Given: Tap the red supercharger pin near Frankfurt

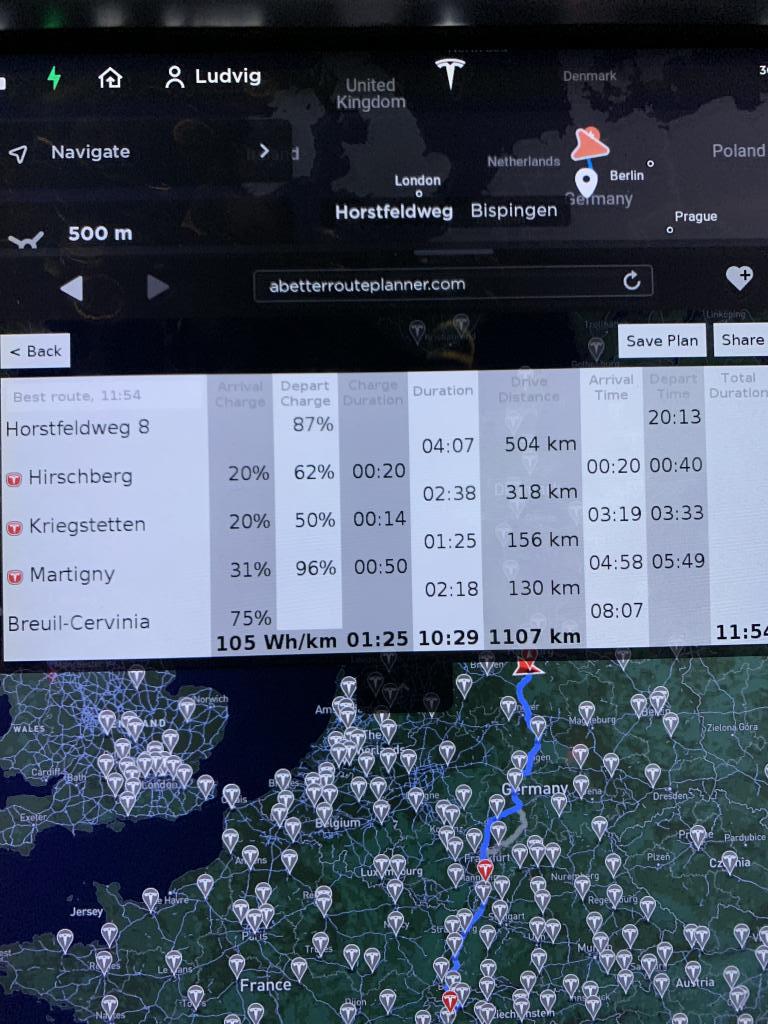Looking at the screenshot, I should tap(485, 871).
